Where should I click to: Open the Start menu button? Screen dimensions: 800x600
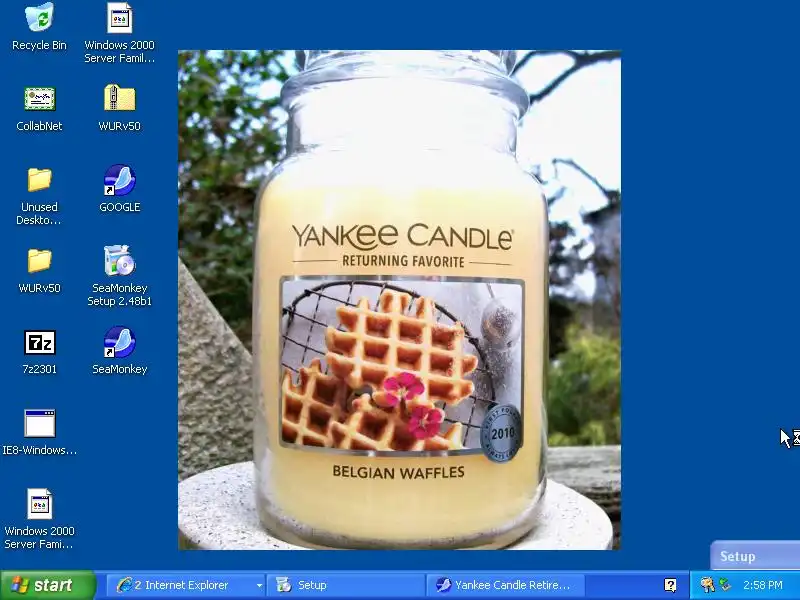pyautogui.click(x=47, y=585)
